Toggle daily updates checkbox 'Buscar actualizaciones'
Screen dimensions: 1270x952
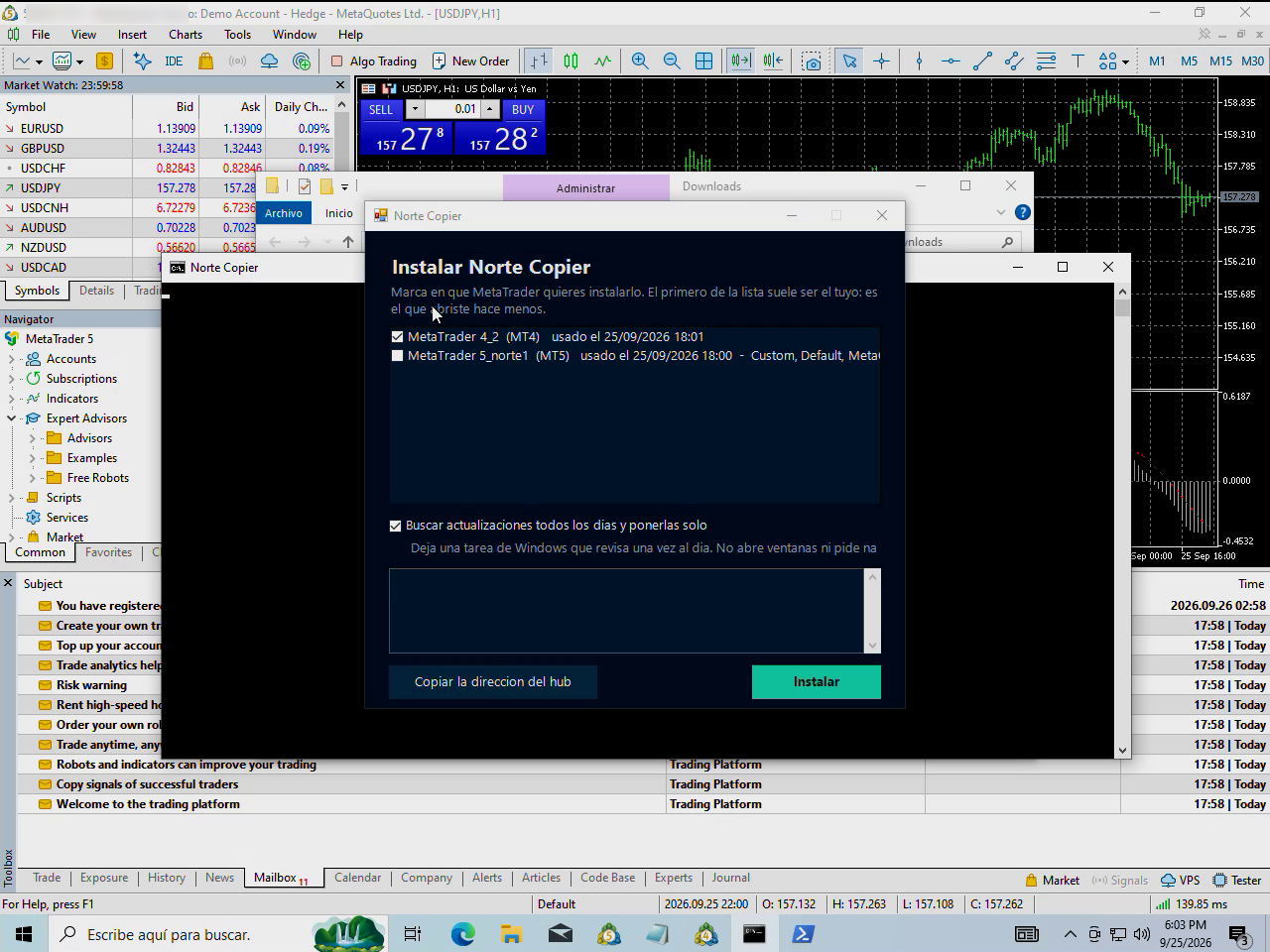pos(396,526)
